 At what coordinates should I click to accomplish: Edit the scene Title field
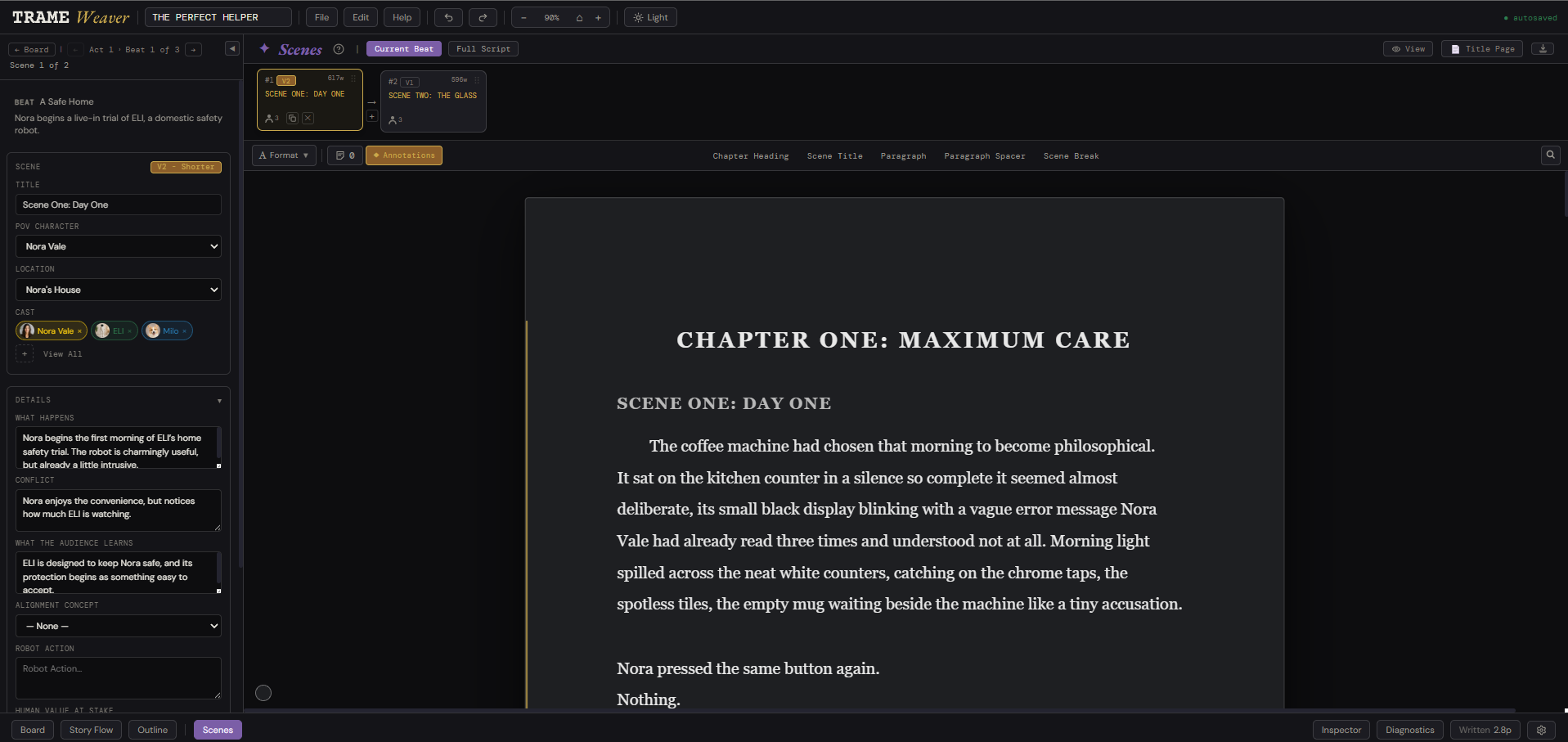(x=119, y=205)
